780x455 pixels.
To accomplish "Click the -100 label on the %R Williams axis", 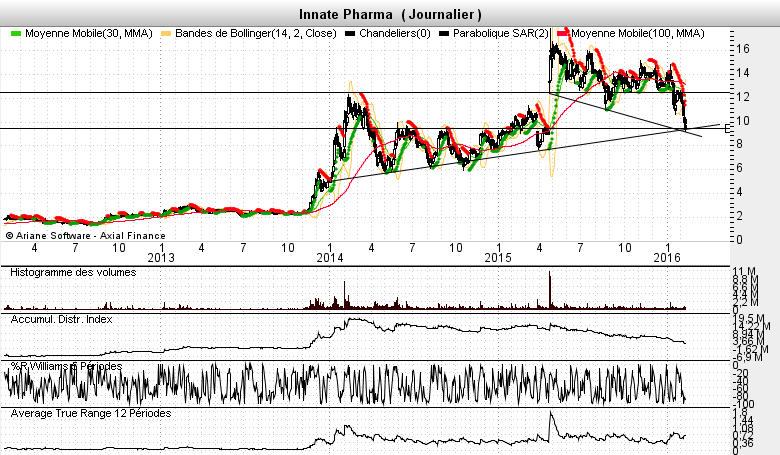I will pyautogui.click(x=743, y=404).
